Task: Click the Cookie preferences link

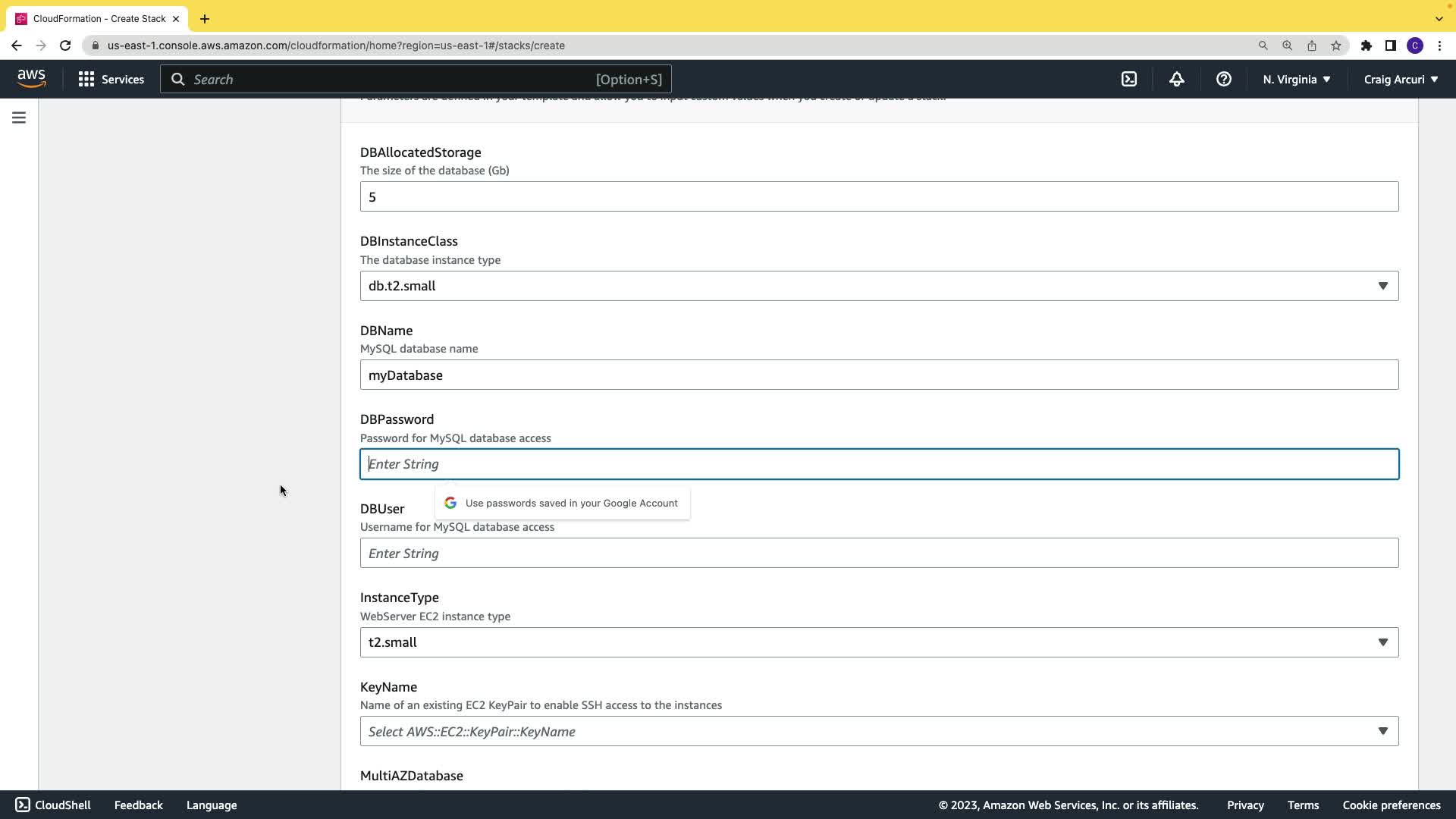Action: click(1391, 805)
